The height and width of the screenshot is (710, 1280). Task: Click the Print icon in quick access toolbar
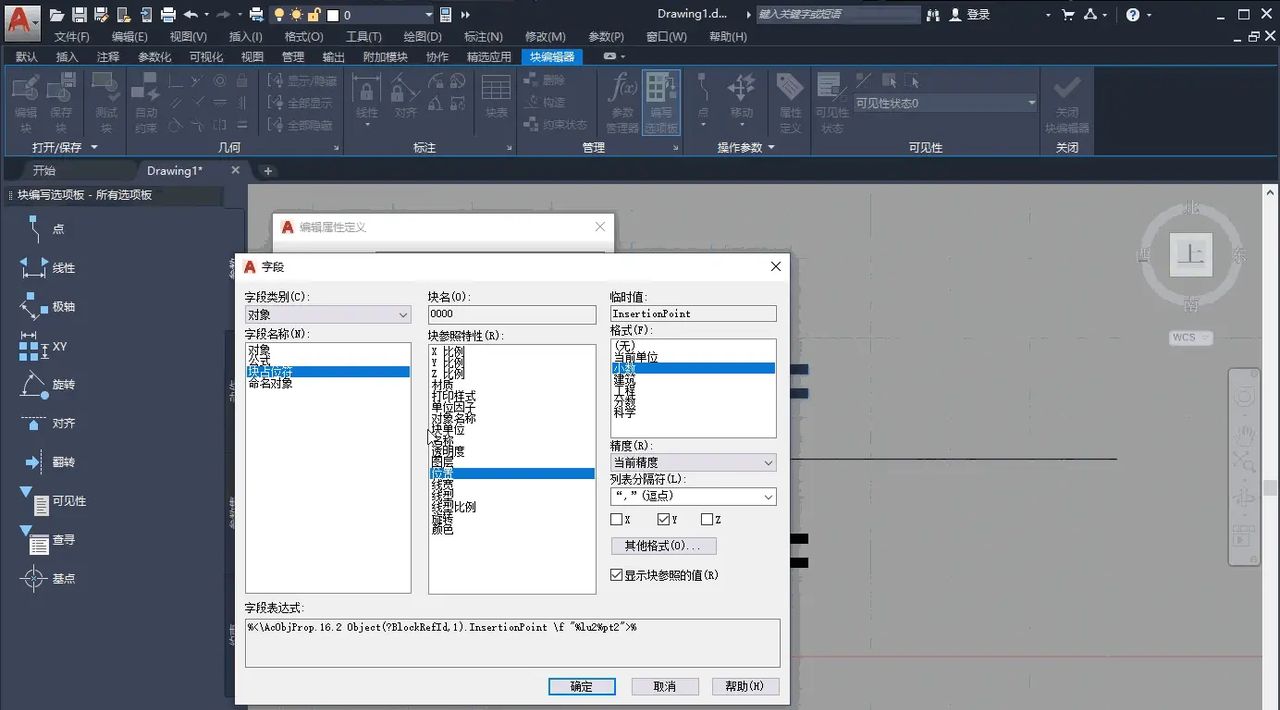coord(168,15)
